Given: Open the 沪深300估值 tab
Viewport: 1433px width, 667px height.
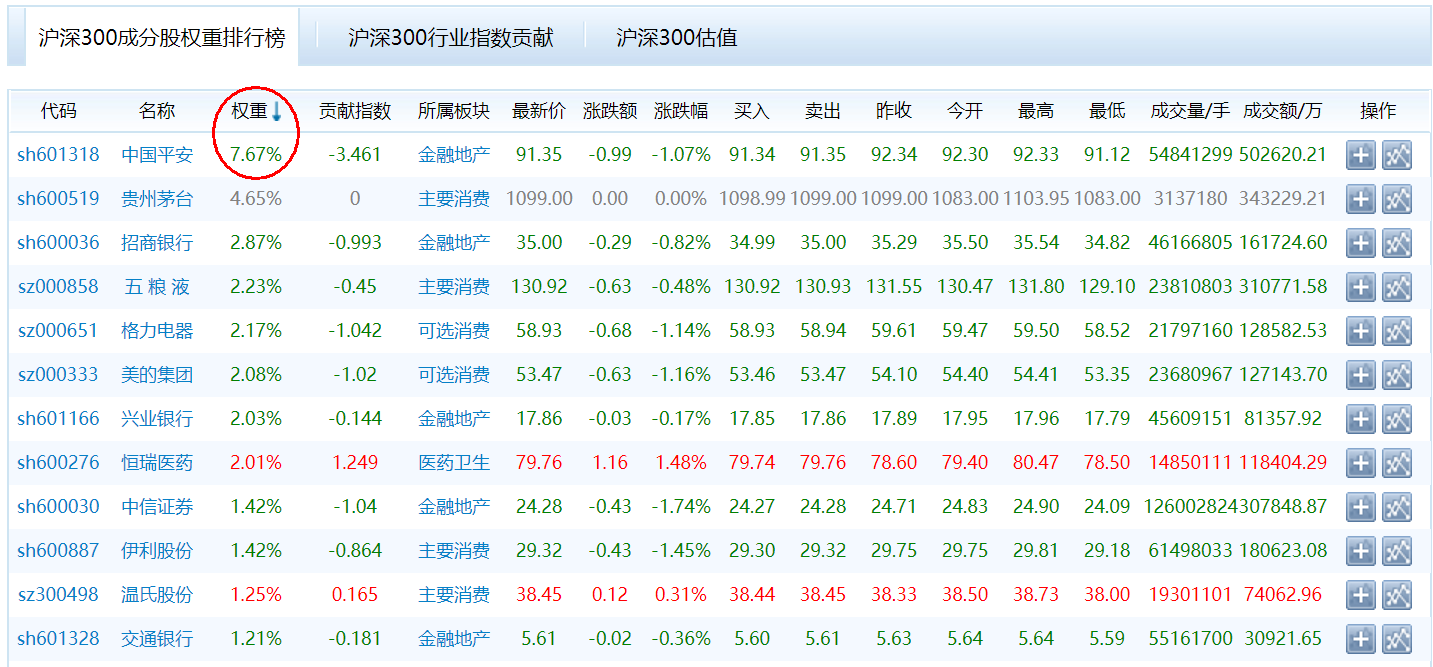Looking at the screenshot, I should (677, 38).
